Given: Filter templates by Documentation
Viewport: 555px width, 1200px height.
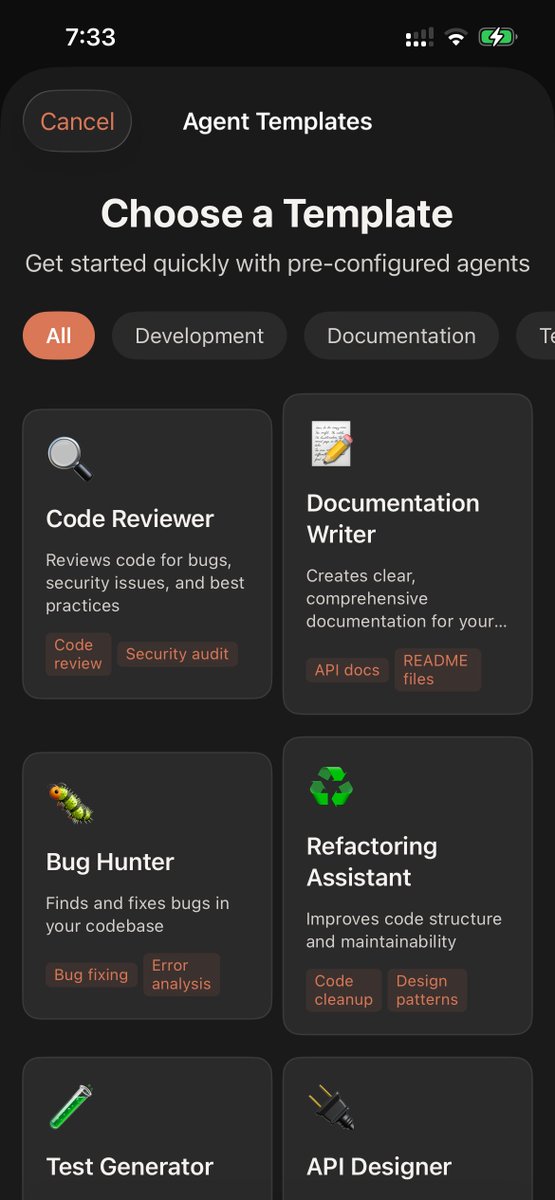Looking at the screenshot, I should coord(401,336).
